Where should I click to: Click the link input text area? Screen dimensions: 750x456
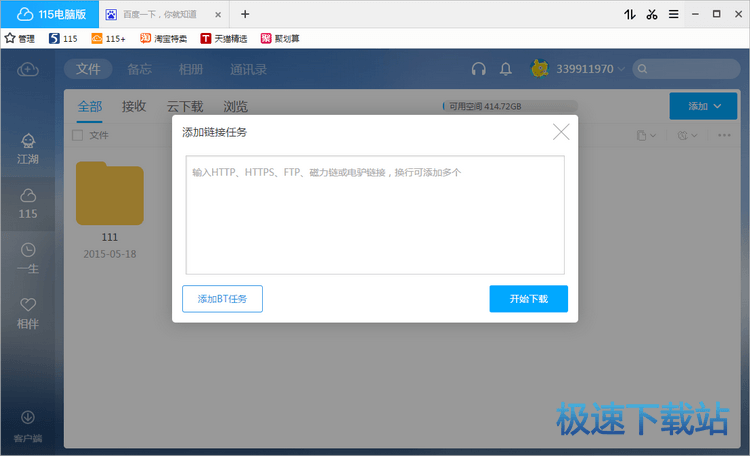[375, 215]
